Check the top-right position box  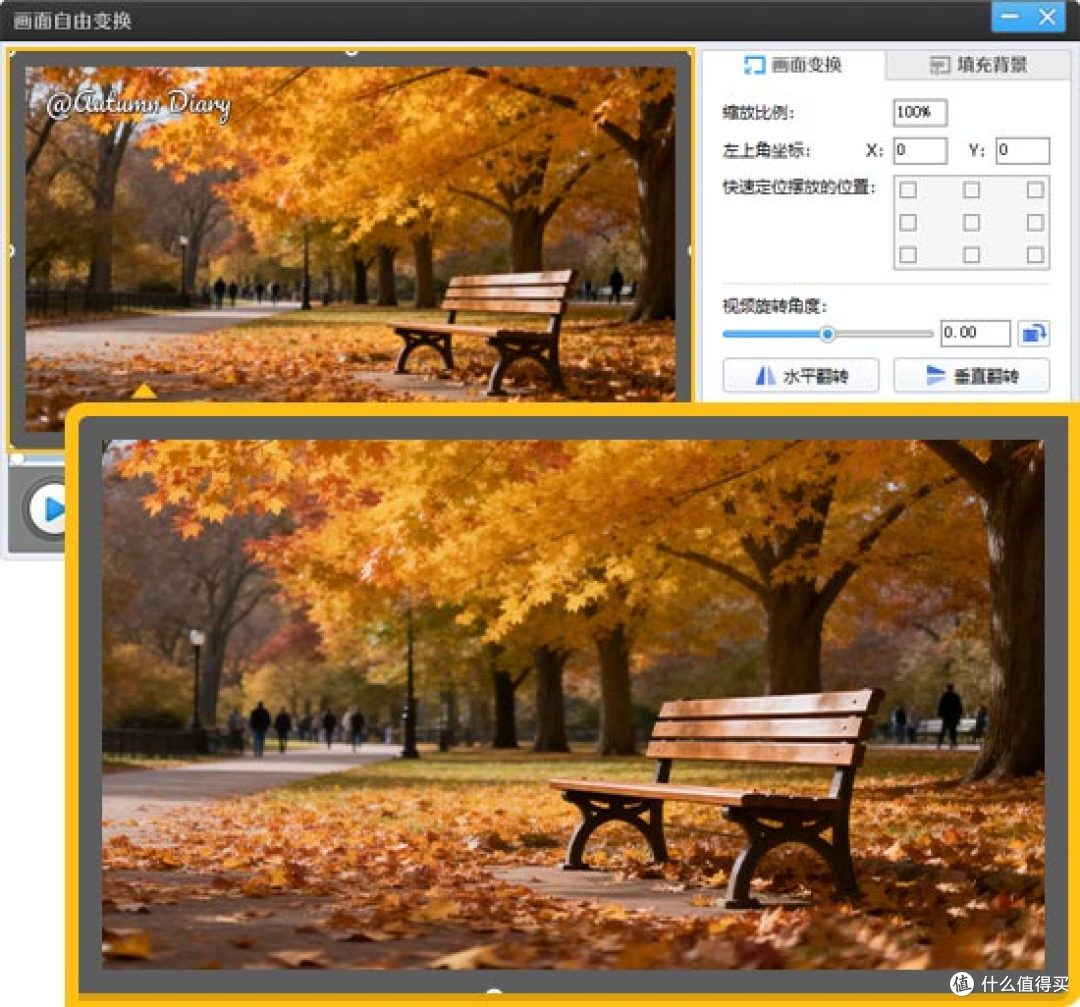click(1035, 190)
